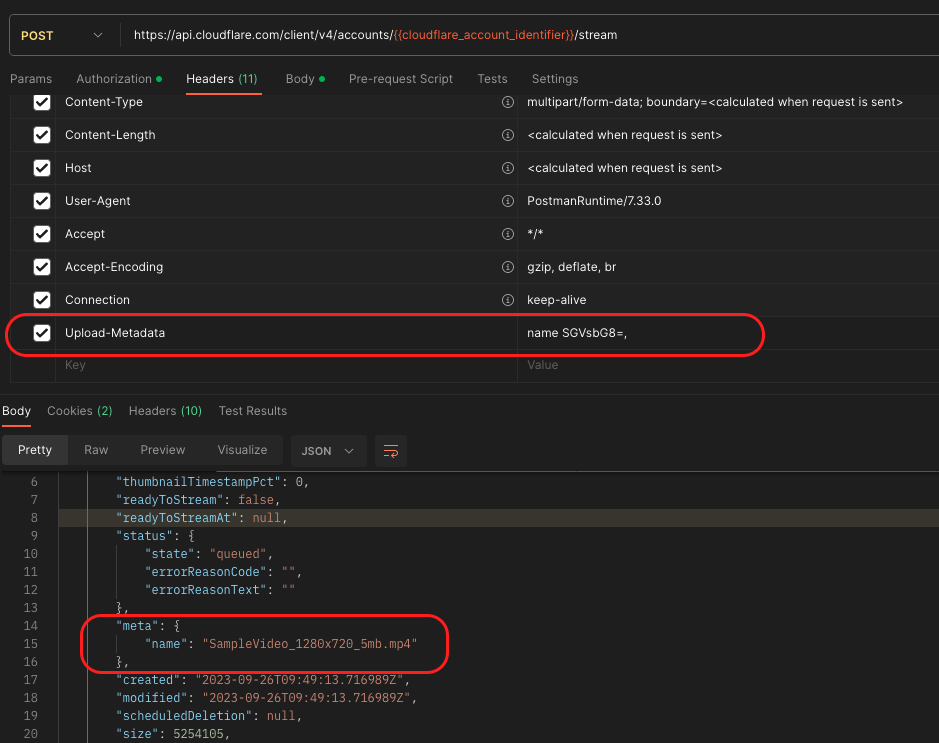
Task: Disable the Accept-Encoding header
Action: coord(41,266)
